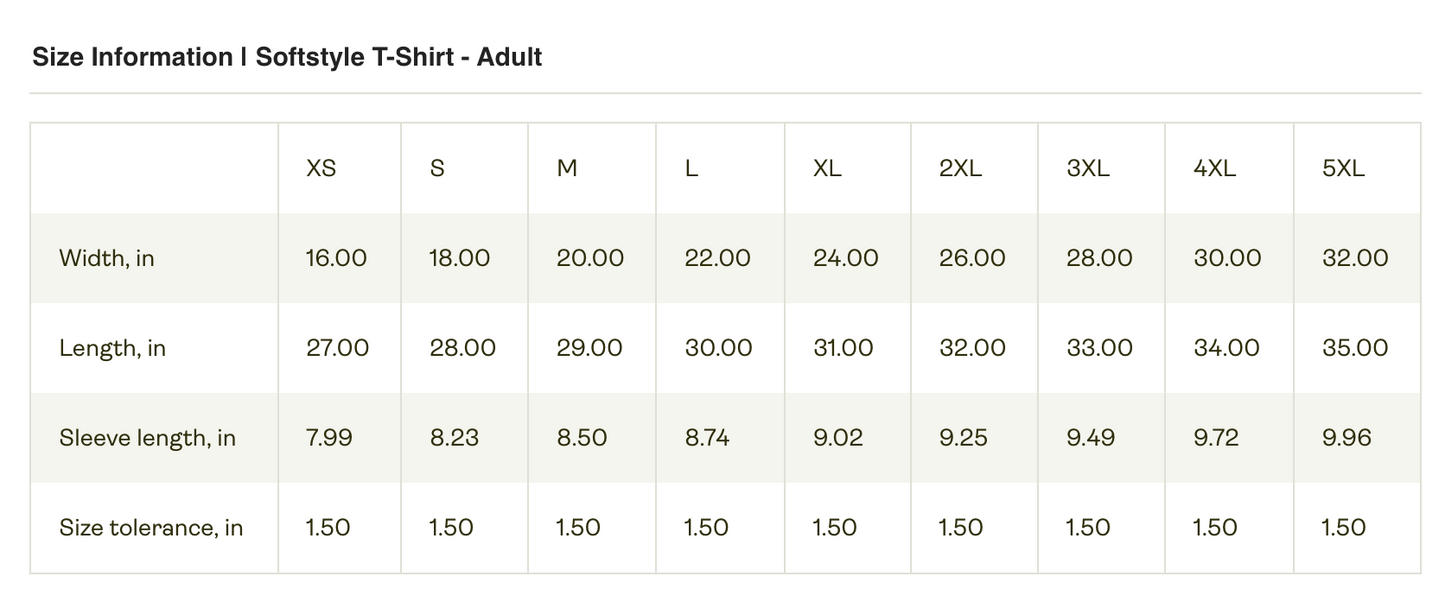The image size is (1445, 589).
Task: Click the 2XL size column header
Action: (x=961, y=168)
